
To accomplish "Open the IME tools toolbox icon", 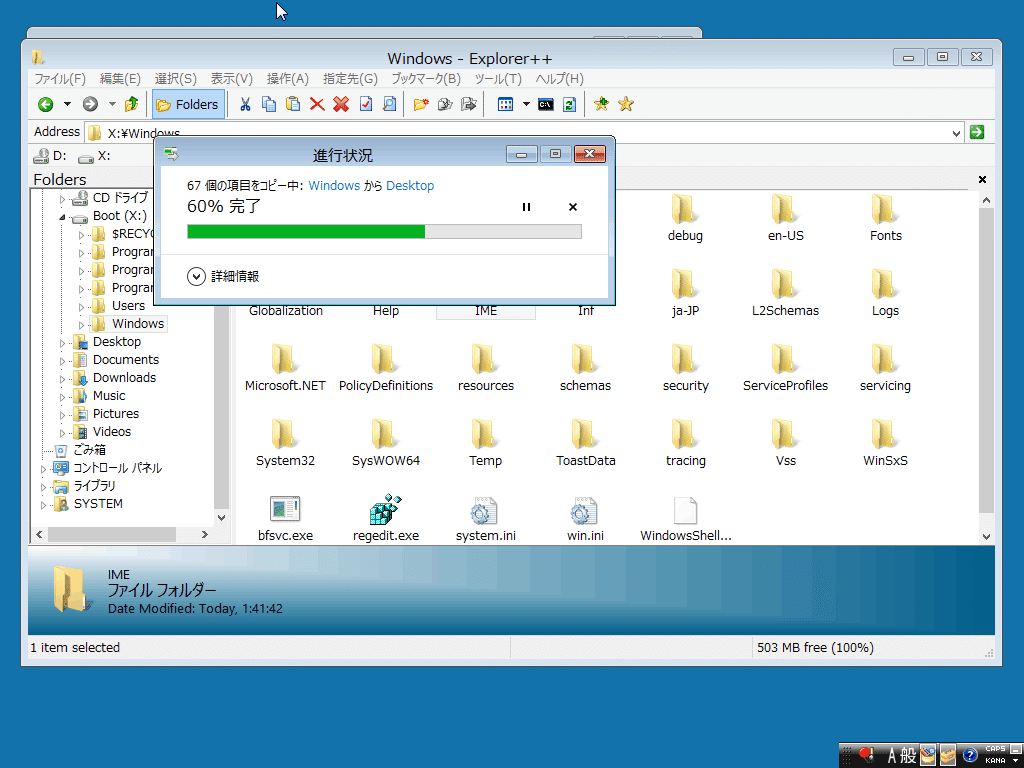I will [x=948, y=755].
